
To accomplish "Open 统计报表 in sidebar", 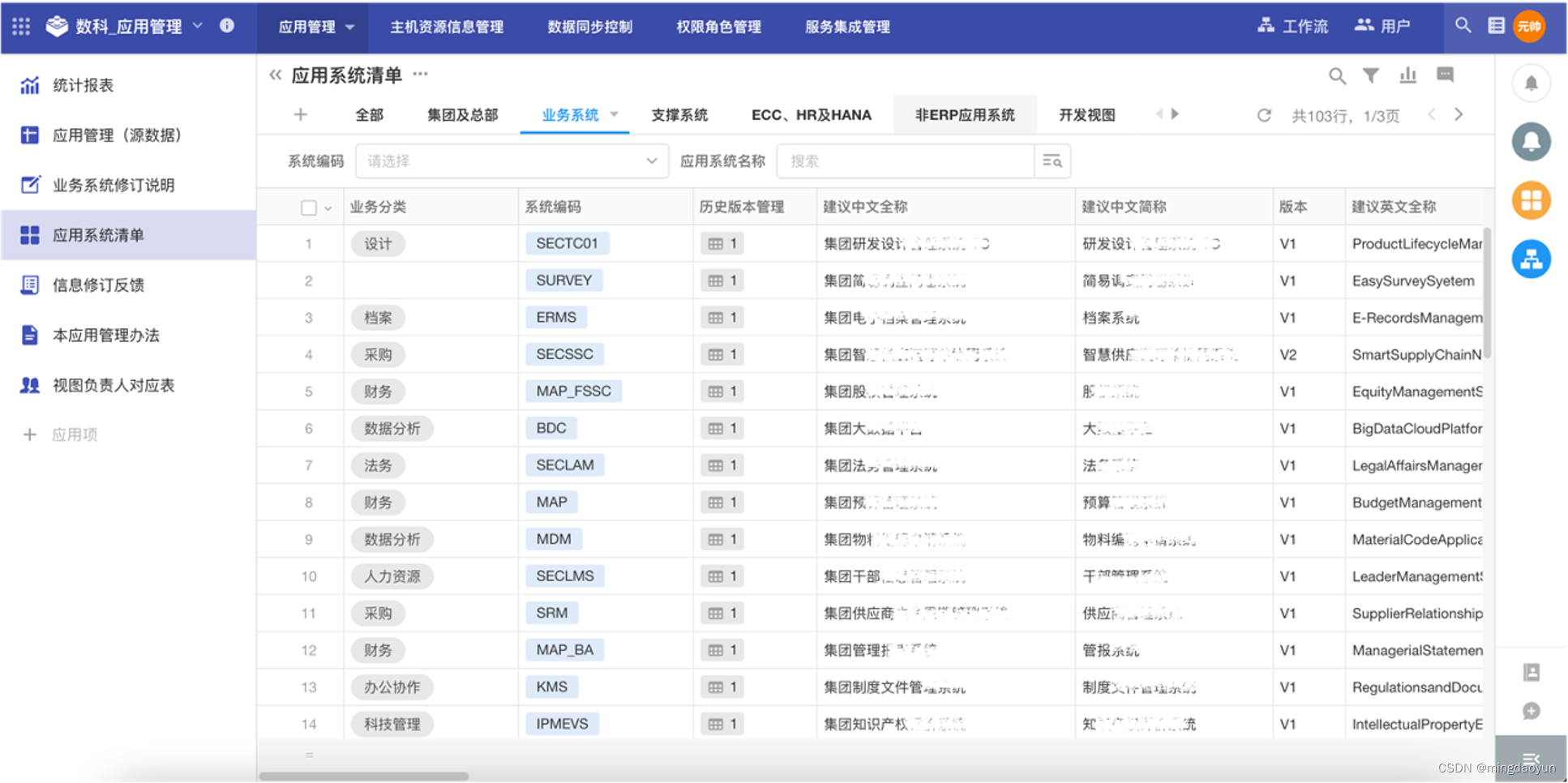I will 128,85.
